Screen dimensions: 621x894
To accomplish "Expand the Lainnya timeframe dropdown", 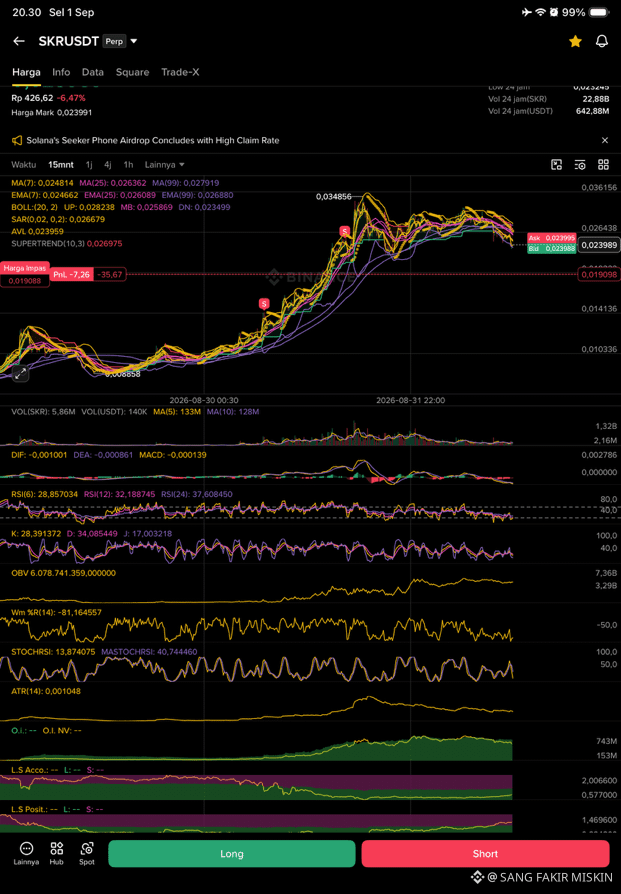I will pos(164,165).
